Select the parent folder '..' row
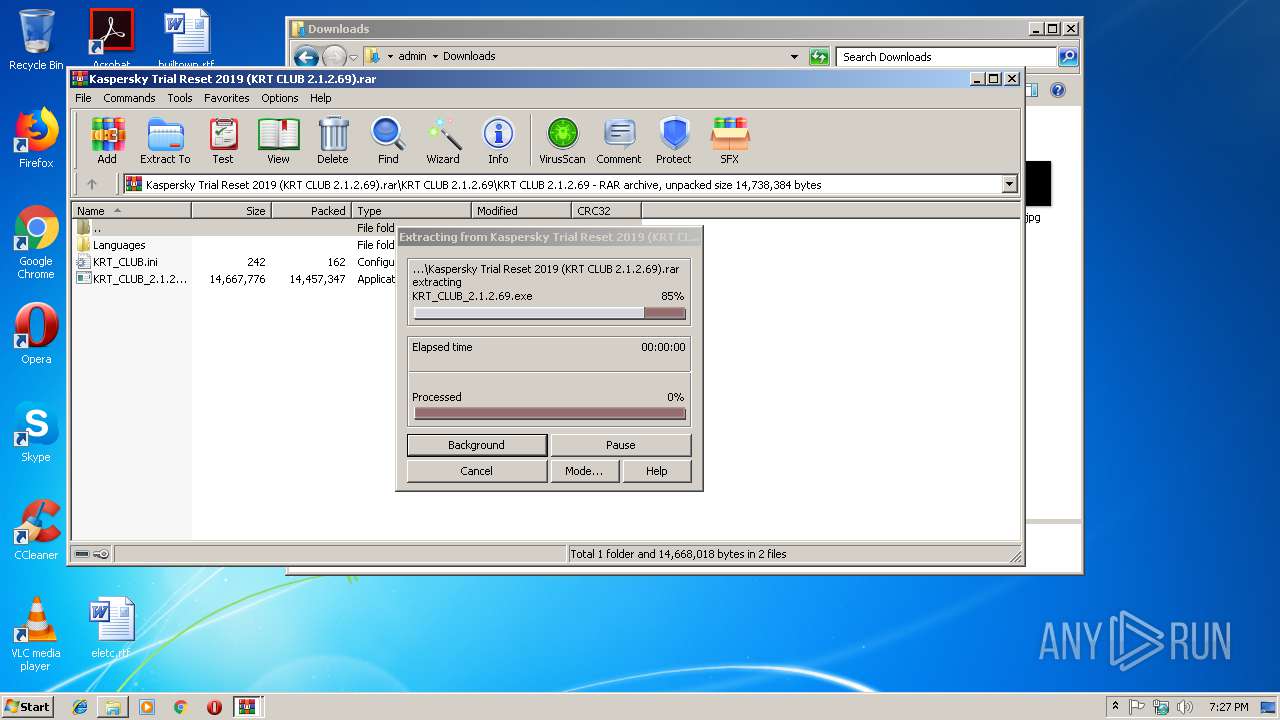 tap(232, 228)
